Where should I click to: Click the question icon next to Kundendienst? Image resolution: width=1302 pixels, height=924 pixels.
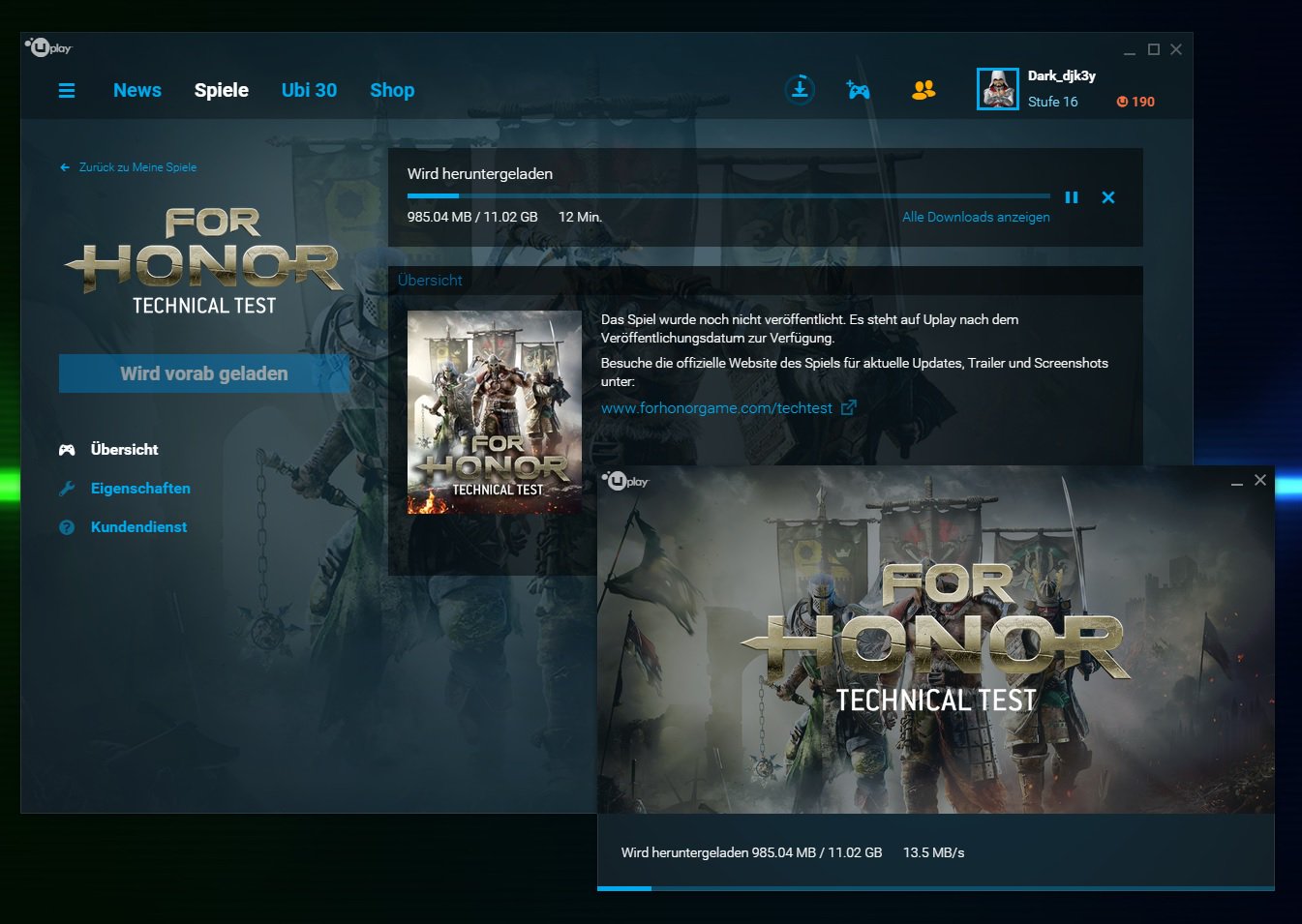[x=67, y=527]
